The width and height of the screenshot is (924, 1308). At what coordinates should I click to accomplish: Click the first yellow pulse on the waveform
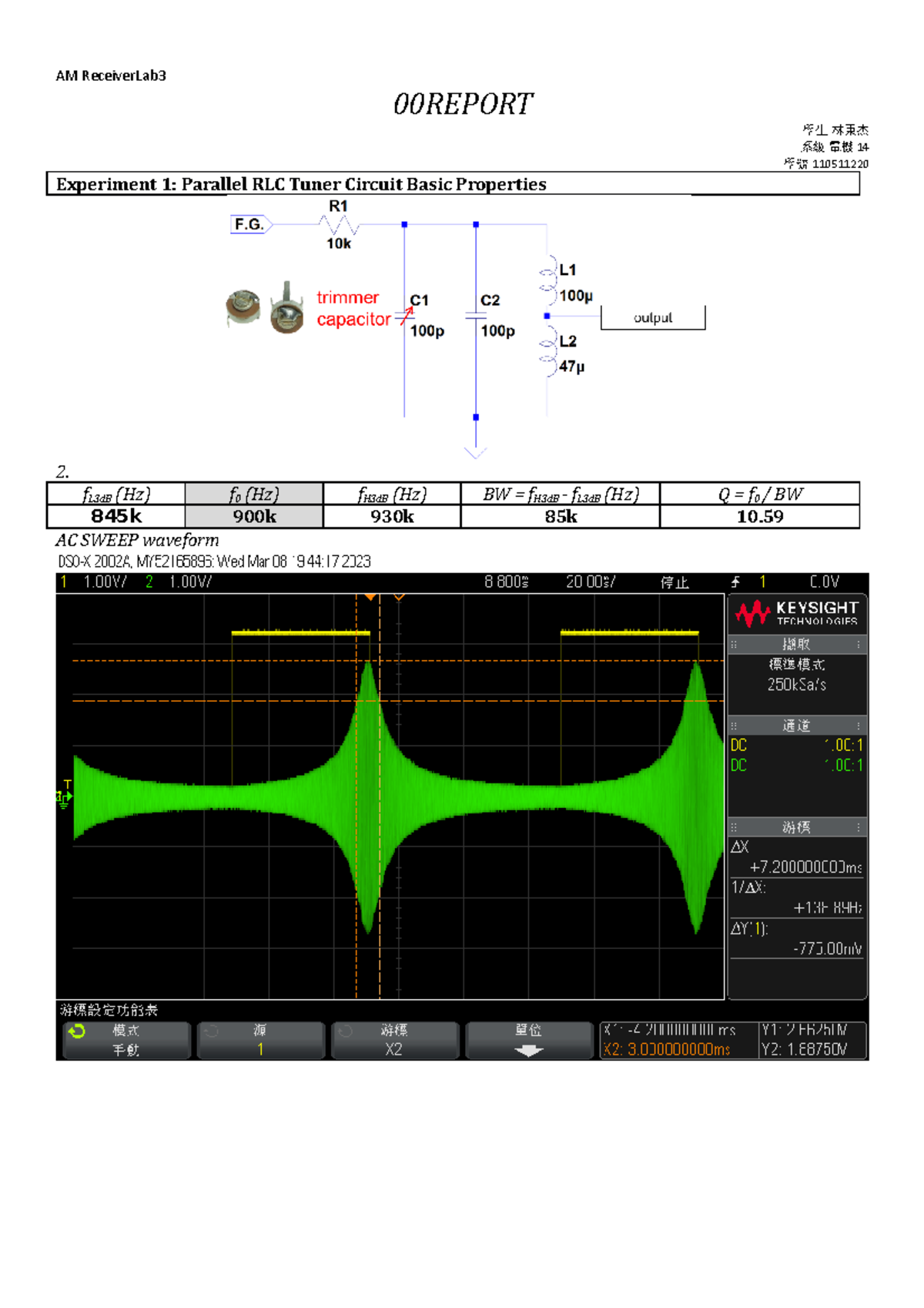click(x=300, y=633)
